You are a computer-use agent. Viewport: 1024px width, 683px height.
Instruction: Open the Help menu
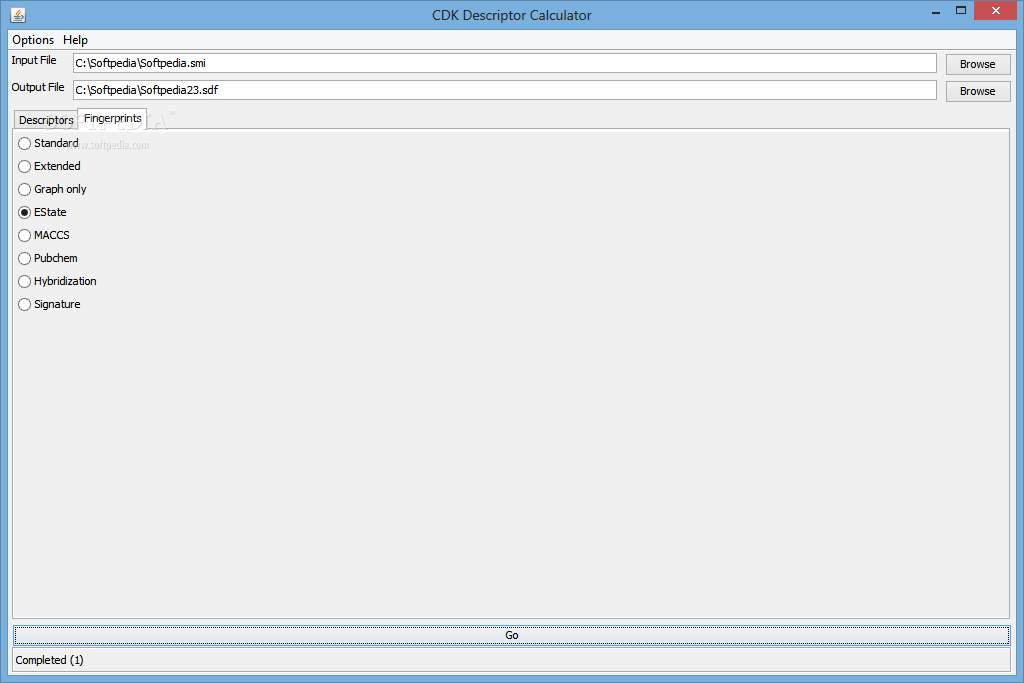(x=75, y=40)
